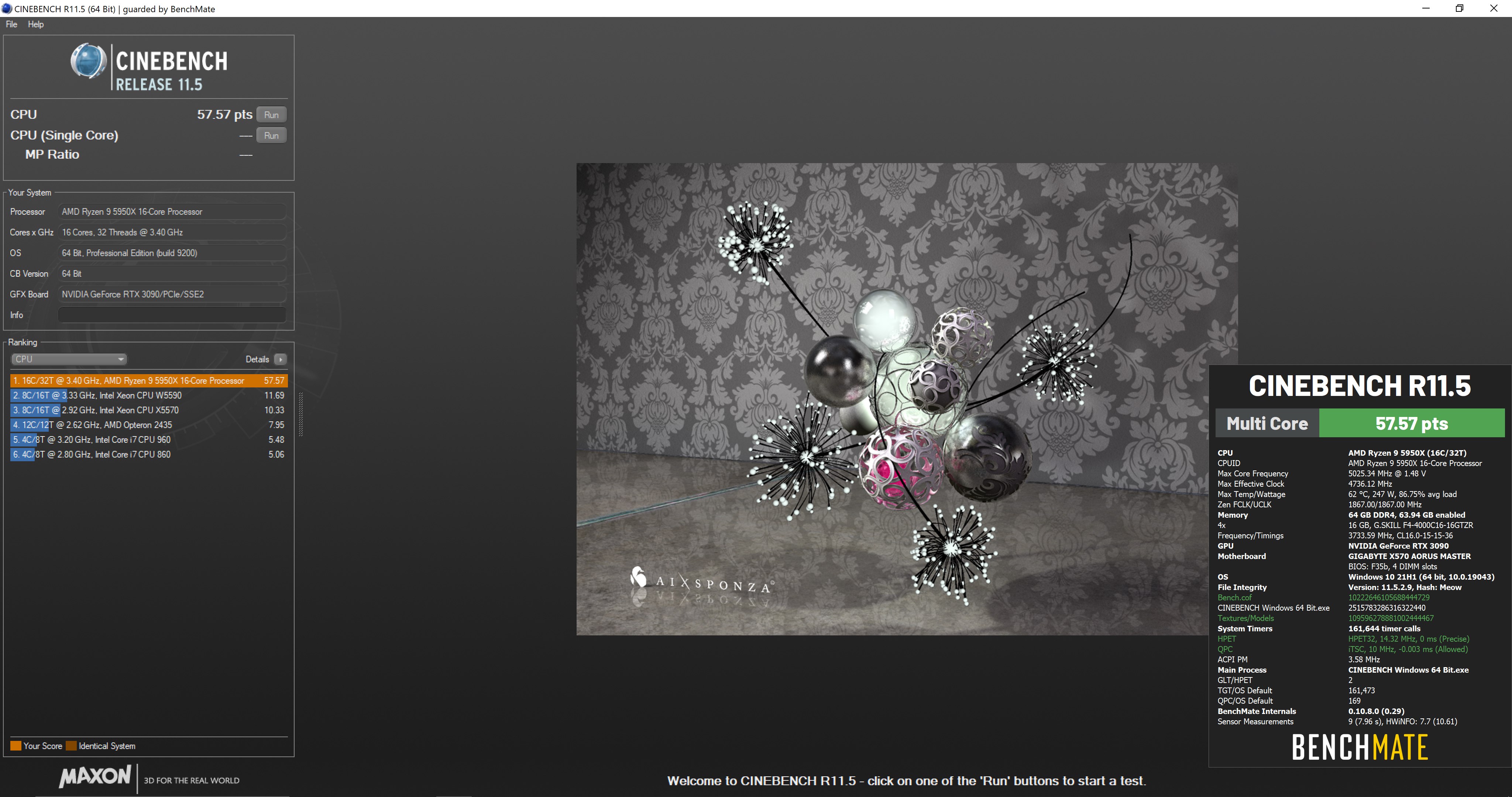
Task: Select ranking row Intel Xeon CPU X5570
Action: [x=148, y=410]
